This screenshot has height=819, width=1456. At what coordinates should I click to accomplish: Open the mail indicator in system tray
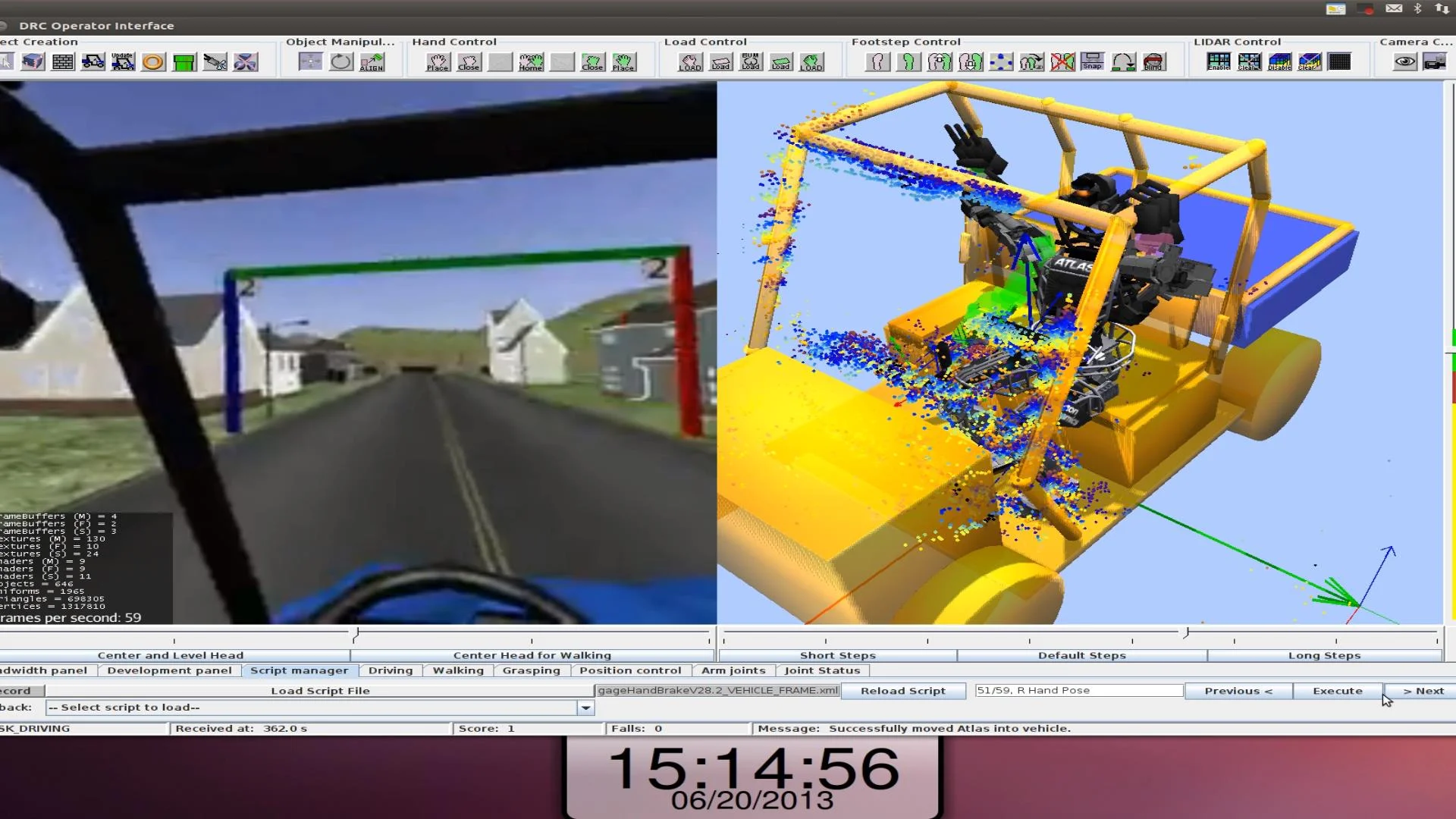(x=1394, y=8)
